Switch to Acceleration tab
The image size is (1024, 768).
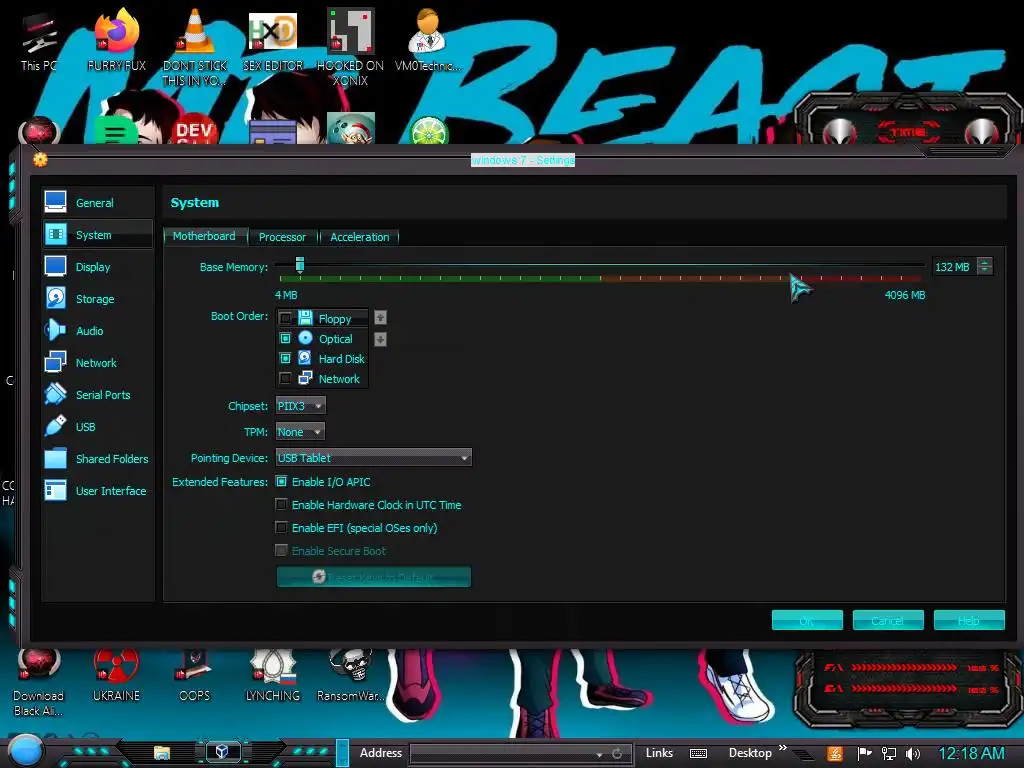point(359,237)
